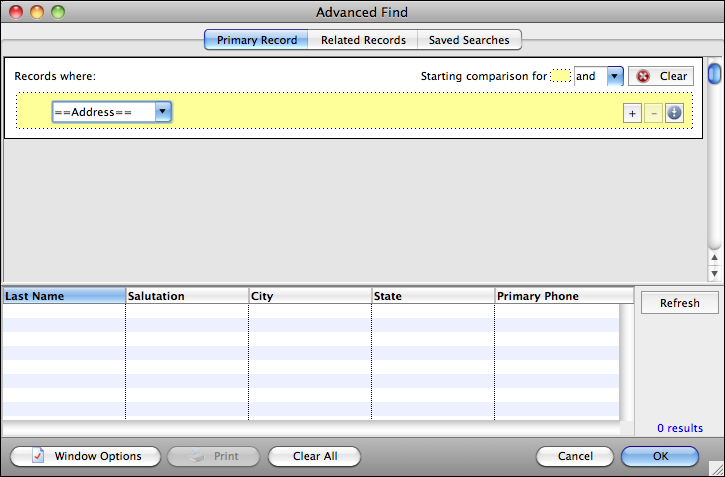Cancel the Advanced Find dialog
725x477 pixels.
click(574, 456)
